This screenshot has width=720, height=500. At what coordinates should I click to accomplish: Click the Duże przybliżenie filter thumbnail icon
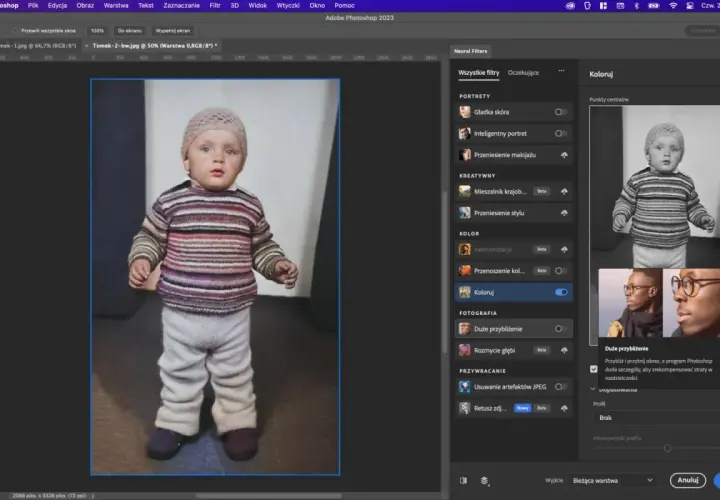[465, 329]
